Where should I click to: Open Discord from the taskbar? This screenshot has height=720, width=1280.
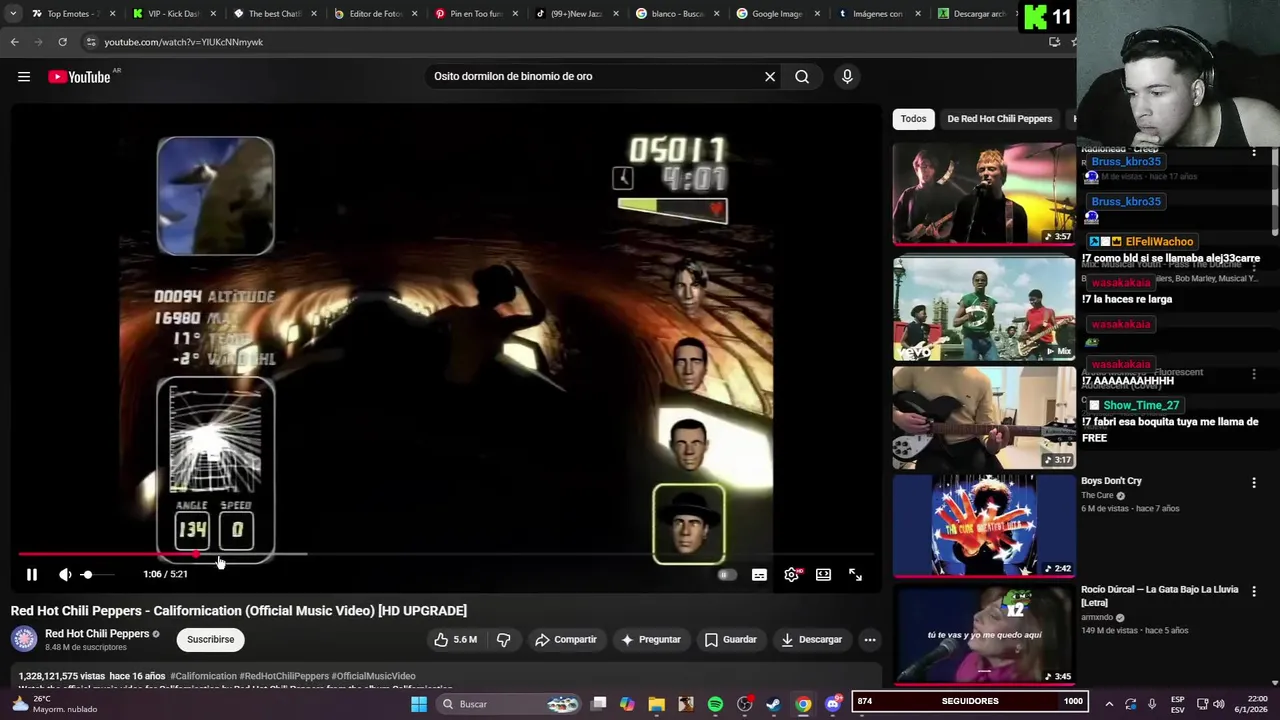pyautogui.click(x=833, y=704)
